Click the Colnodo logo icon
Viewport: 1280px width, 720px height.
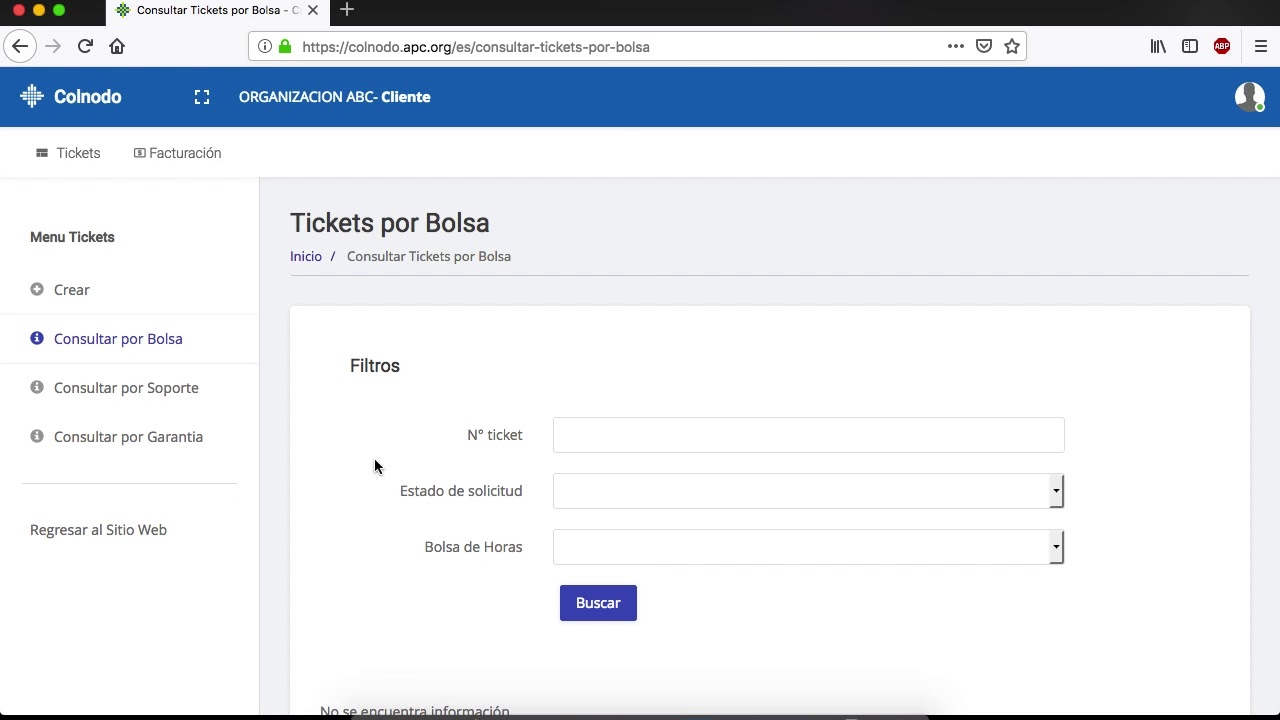tap(32, 96)
